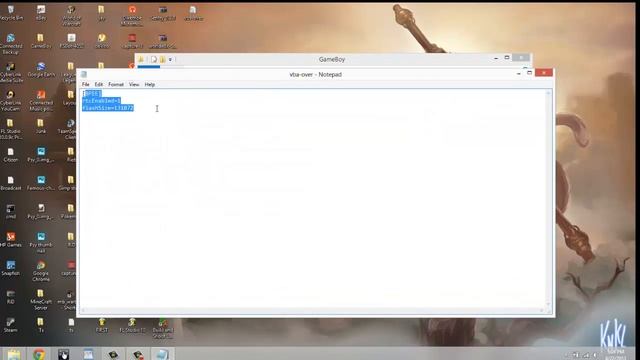Click the highlighted rtcEnabled line in Notepad
Viewport: 640px width, 360px height.
click(x=101, y=100)
